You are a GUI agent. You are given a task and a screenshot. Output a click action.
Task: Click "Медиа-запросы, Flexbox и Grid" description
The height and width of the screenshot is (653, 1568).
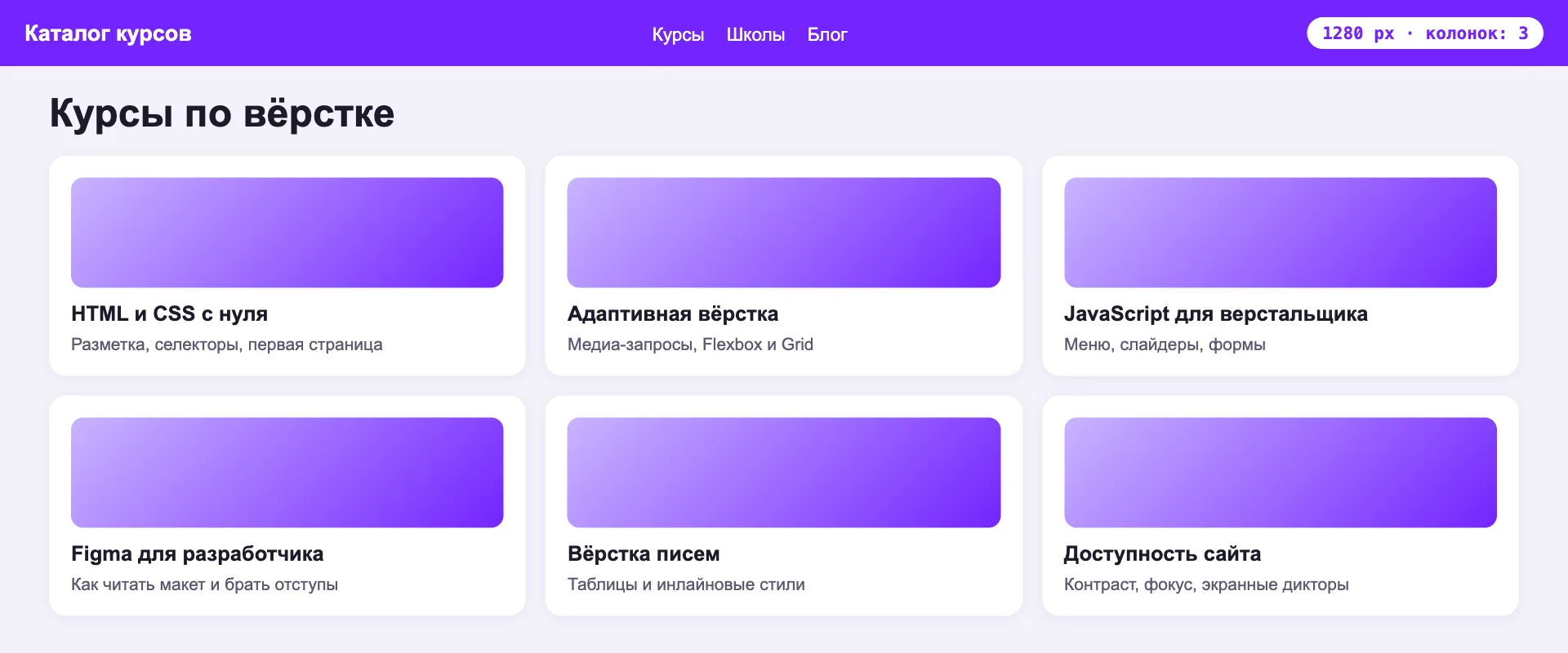pyautogui.click(x=690, y=344)
